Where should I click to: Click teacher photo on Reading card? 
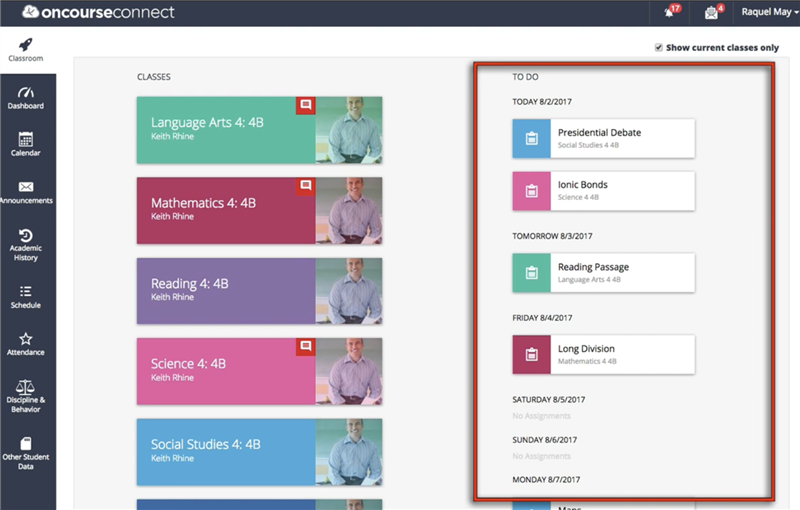click(349, 291)
